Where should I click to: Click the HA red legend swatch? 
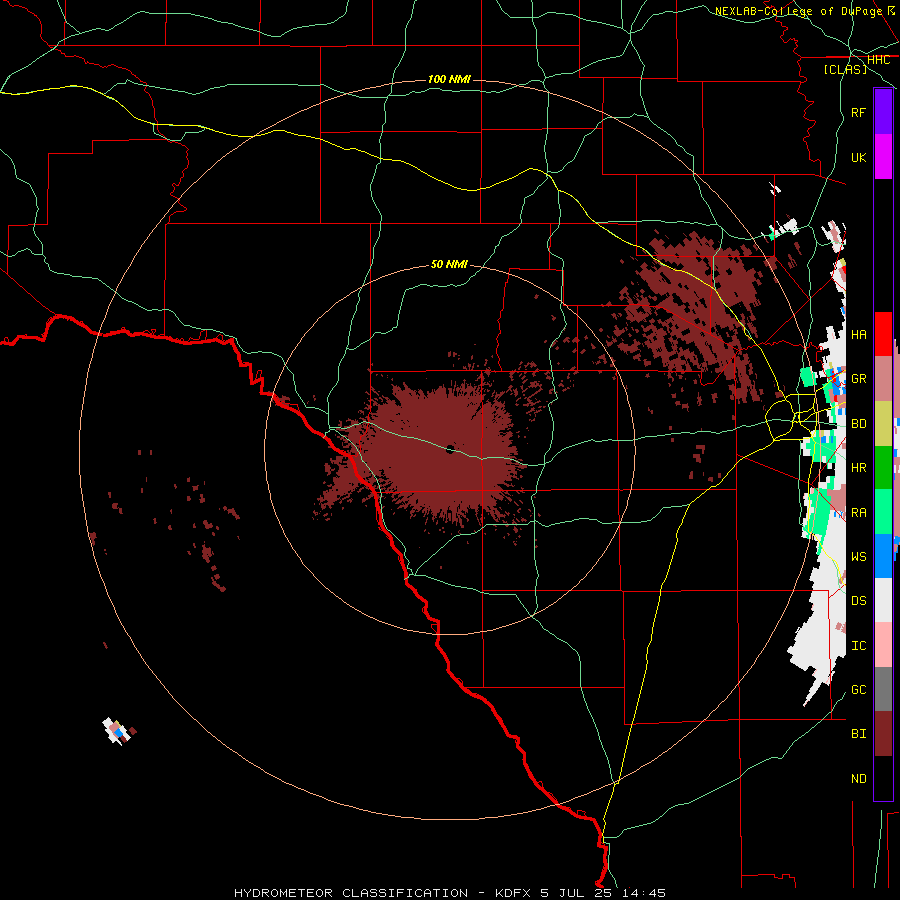[883, 334]
